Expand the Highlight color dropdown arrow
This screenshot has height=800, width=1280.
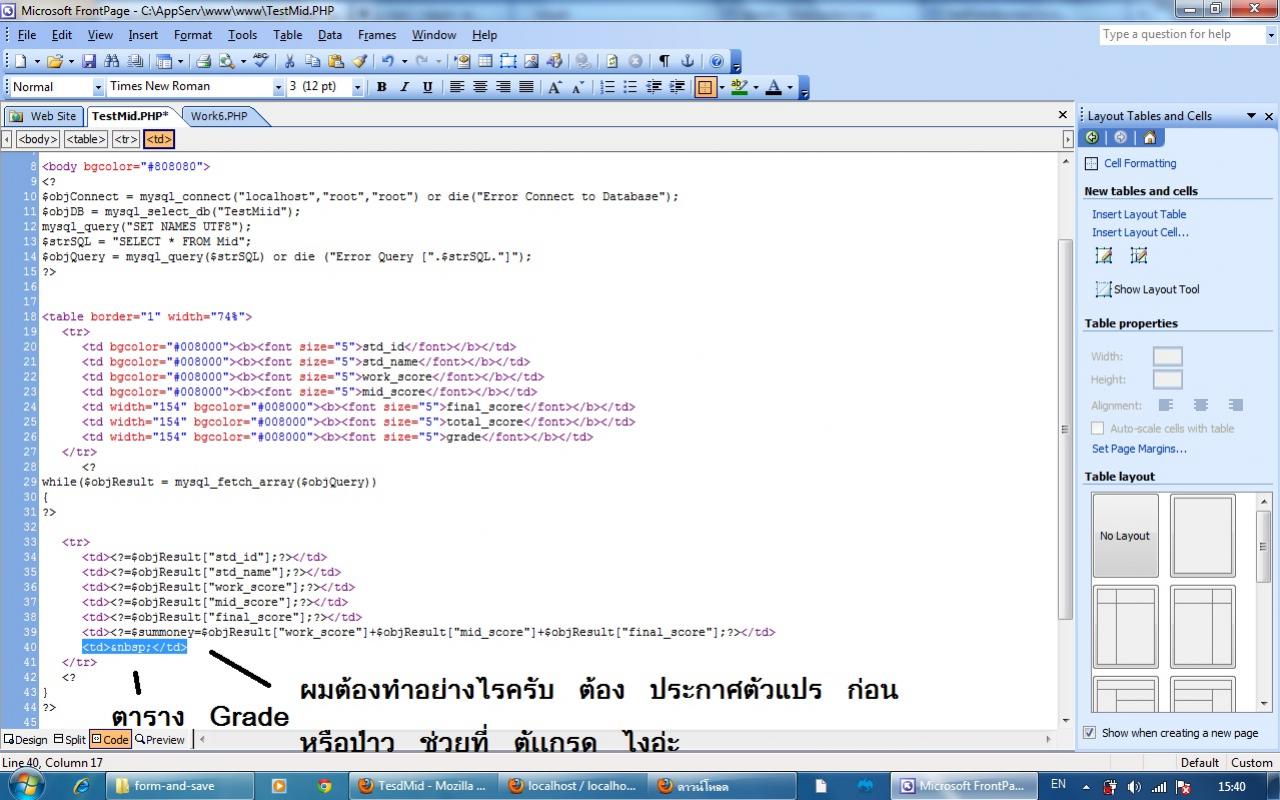click(756, 88)
